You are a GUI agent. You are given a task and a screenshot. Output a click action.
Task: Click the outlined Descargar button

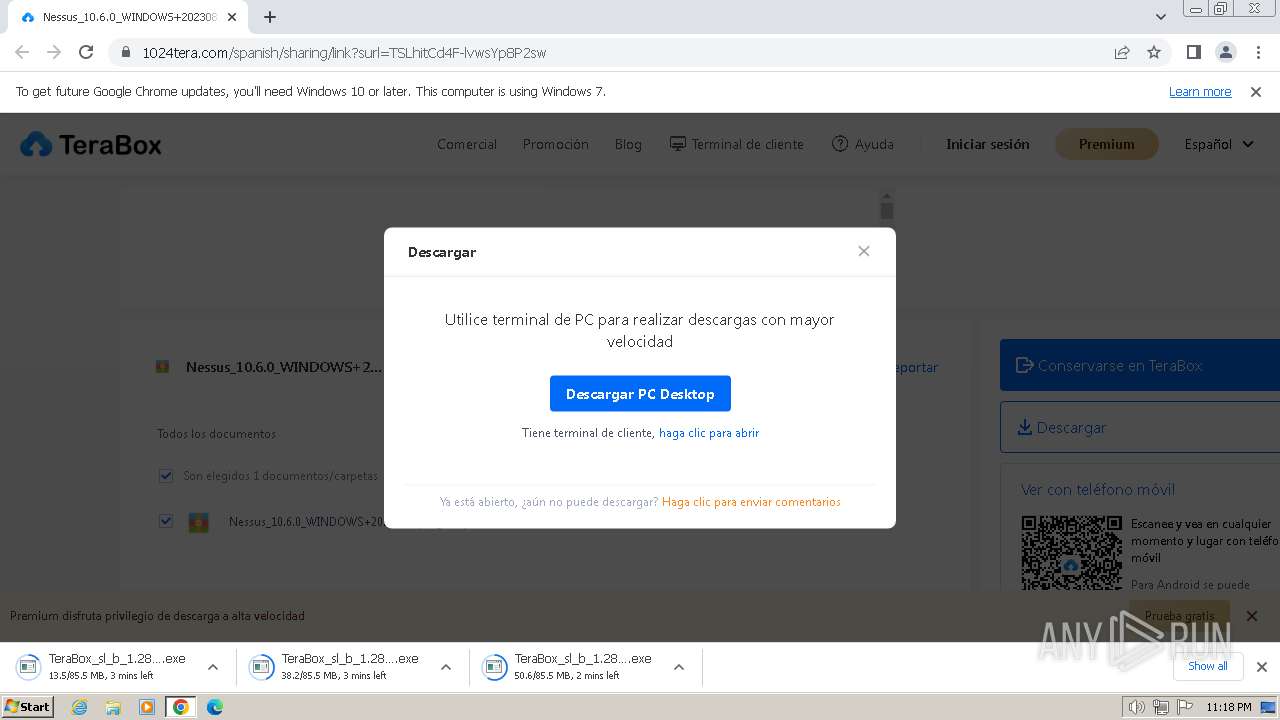point(1140,427)
